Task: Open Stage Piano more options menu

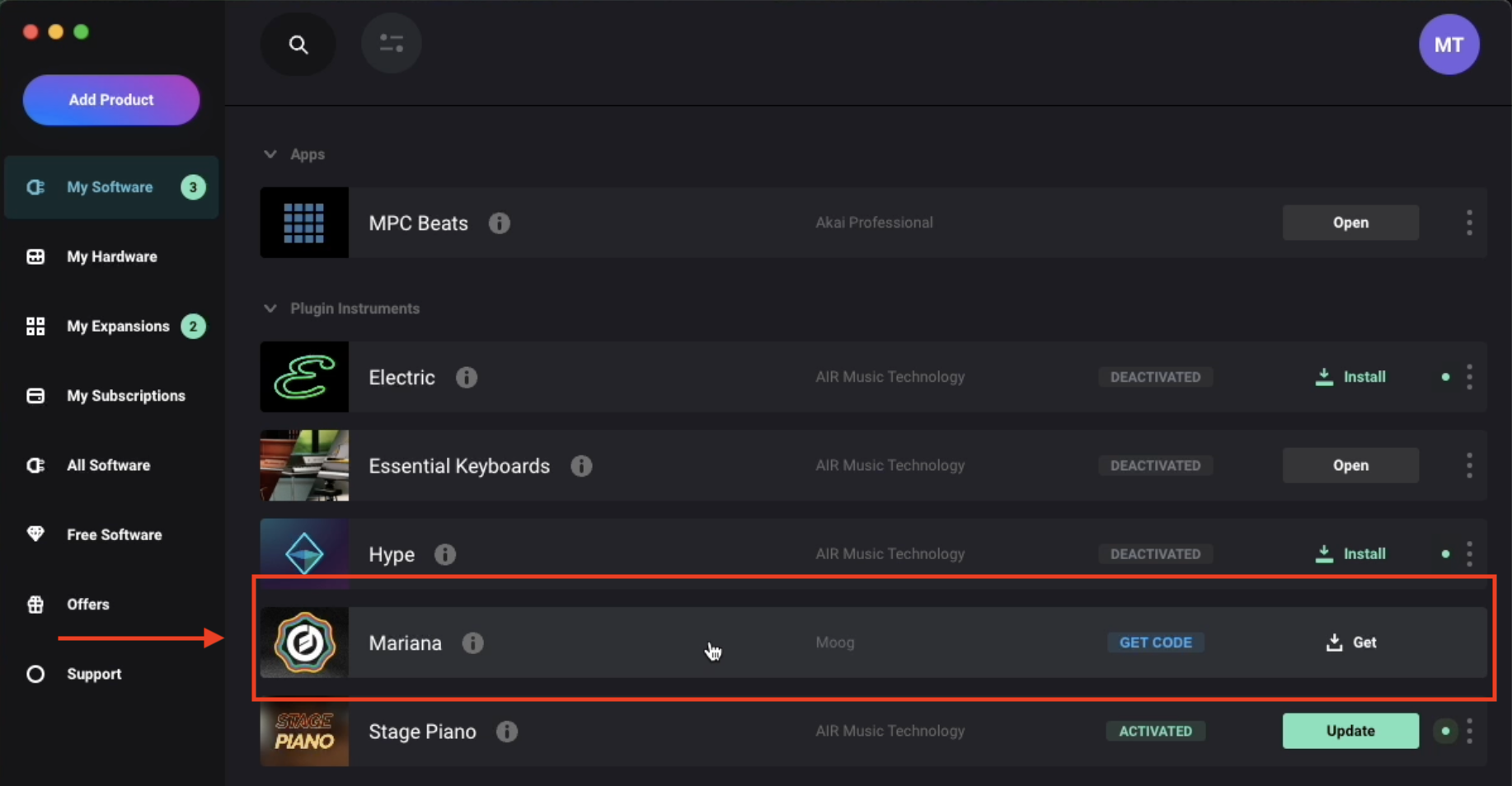Action: click(x=1469, y=731)
